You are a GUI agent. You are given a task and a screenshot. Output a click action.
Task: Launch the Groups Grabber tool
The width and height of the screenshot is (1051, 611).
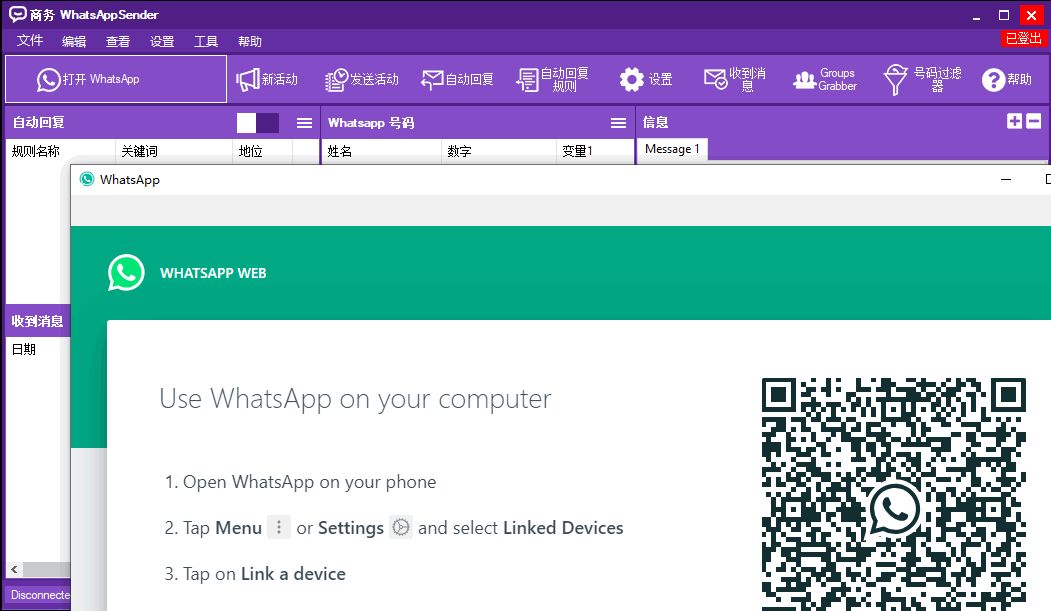(x=825, y=80)
